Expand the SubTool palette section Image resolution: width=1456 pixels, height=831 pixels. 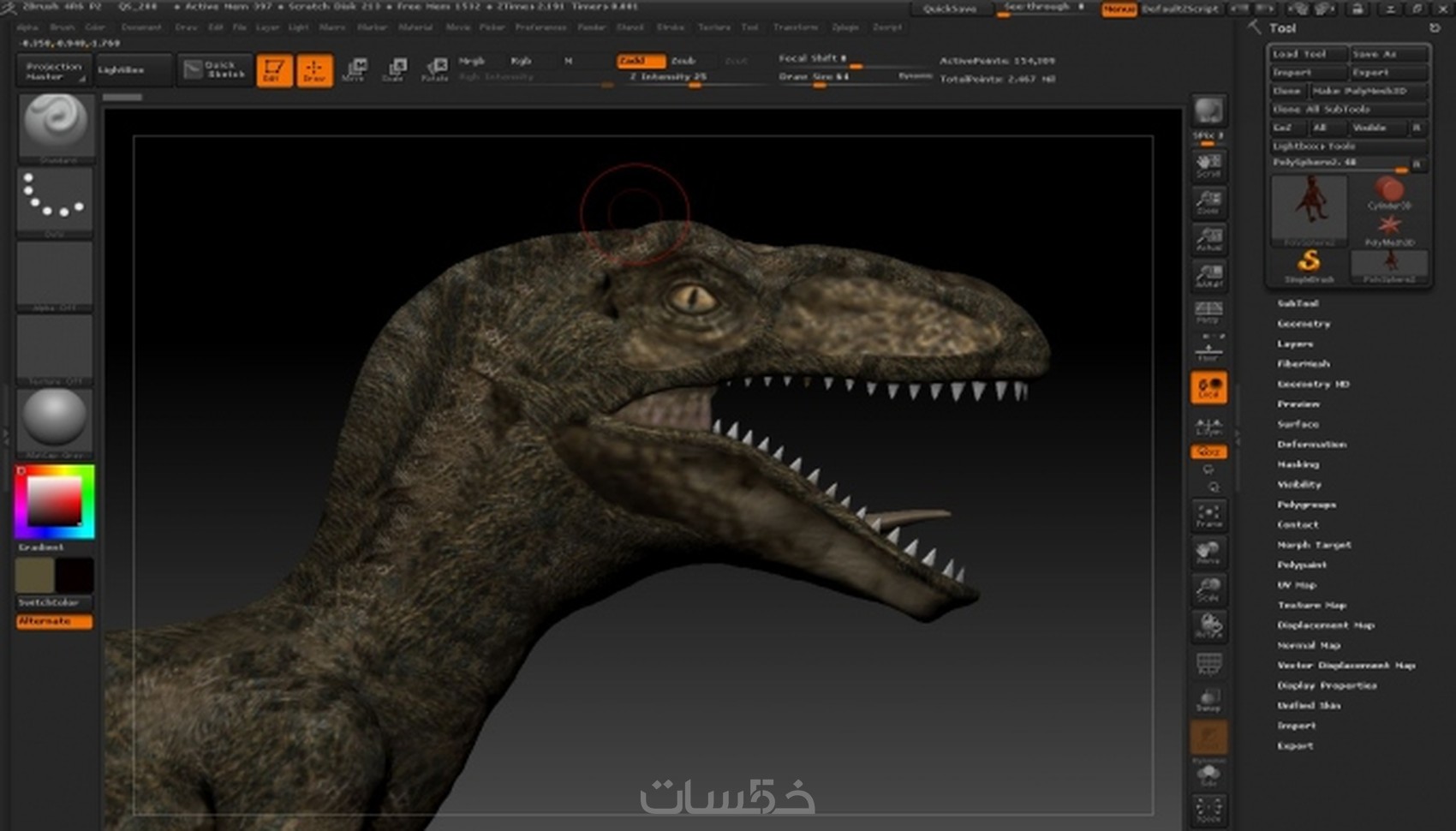point(1298,303)
